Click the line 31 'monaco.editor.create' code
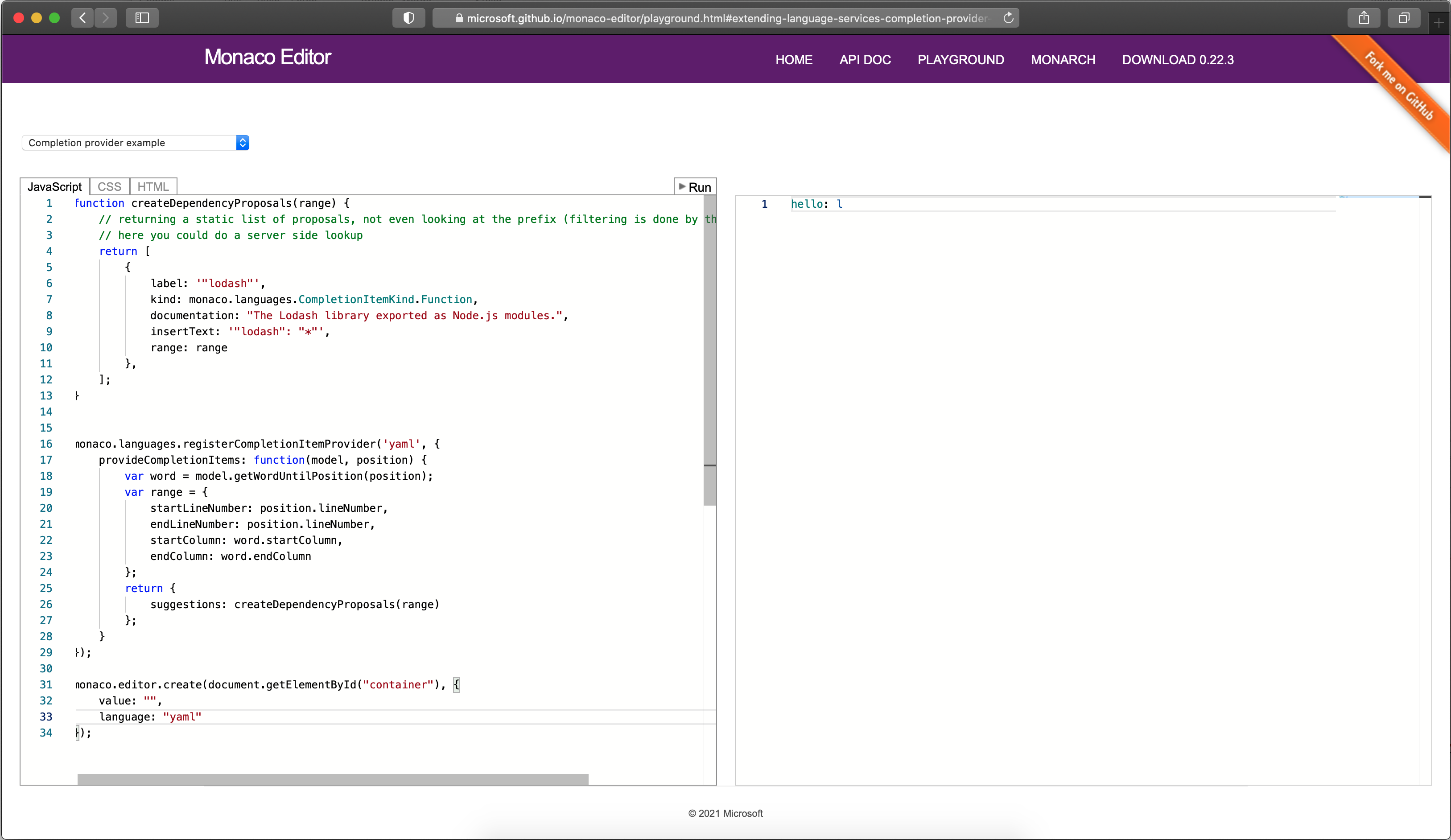 point(267,684)
